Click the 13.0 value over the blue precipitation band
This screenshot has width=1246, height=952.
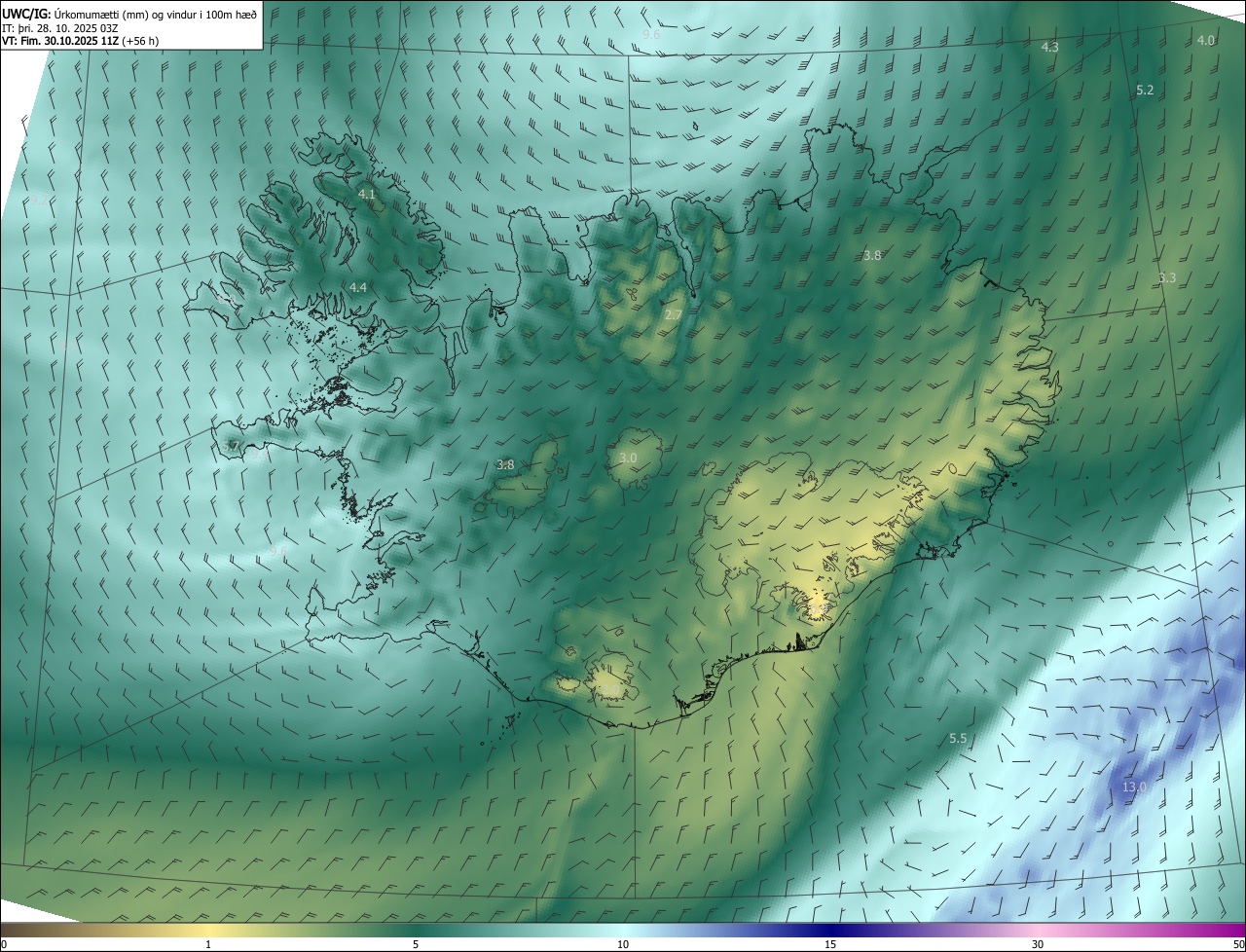click(1134, 787)
